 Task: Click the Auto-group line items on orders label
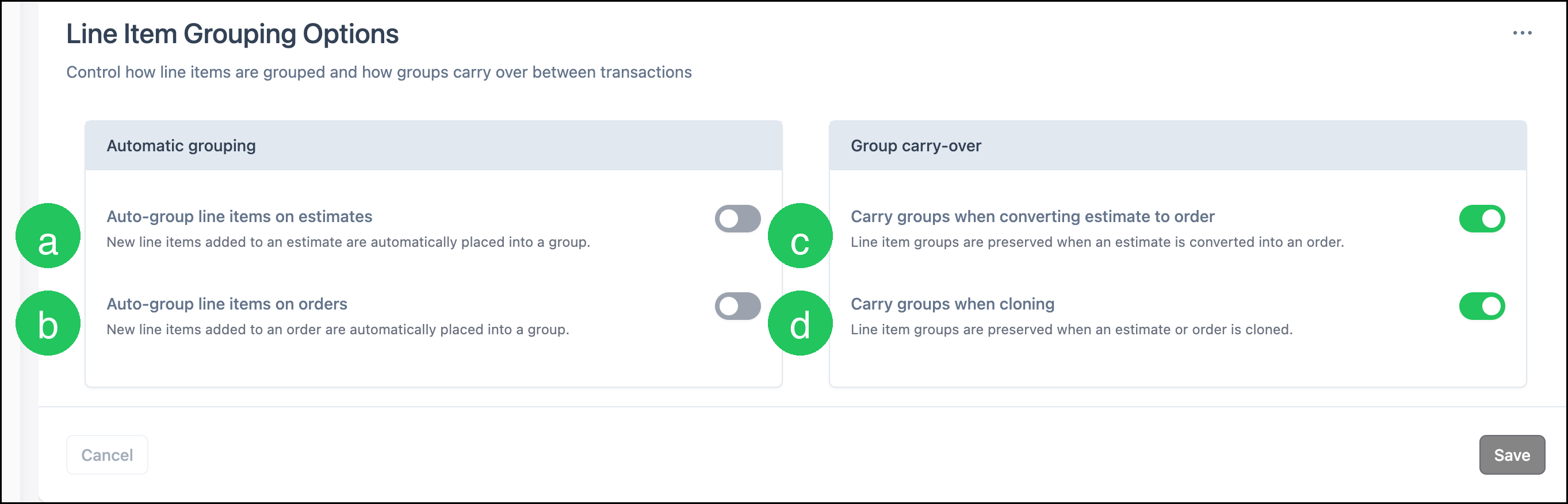click(227, 304)
